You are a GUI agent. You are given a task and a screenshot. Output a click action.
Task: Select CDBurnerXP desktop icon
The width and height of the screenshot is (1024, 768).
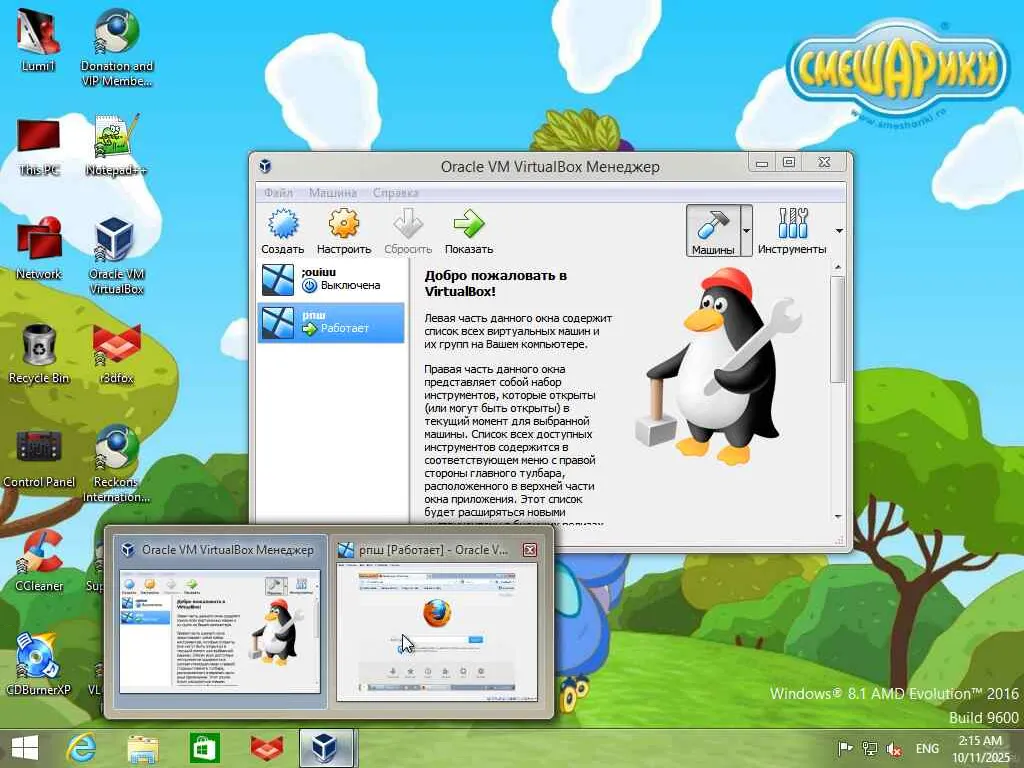(38, 664)
